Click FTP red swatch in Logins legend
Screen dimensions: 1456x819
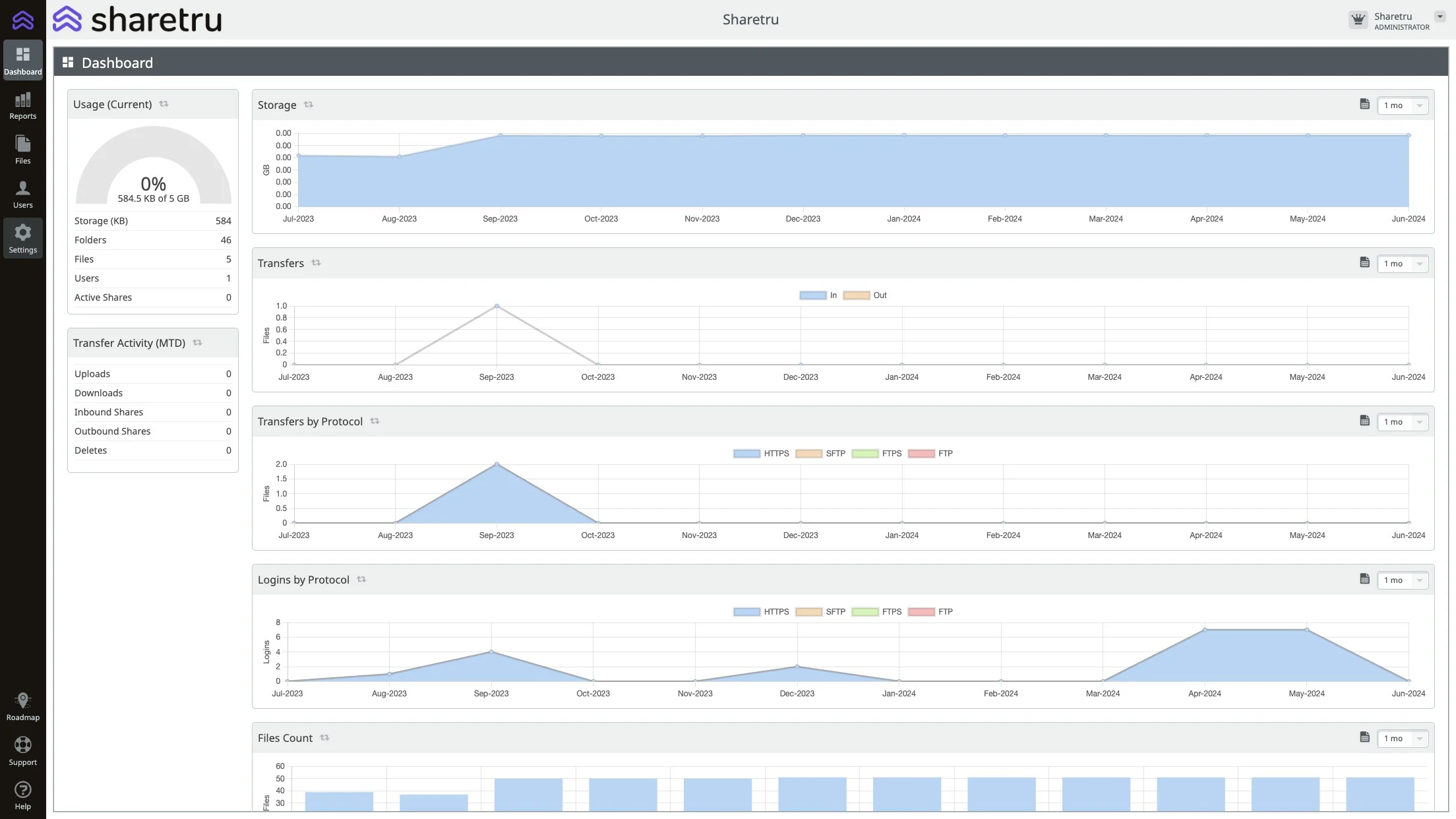point(921,612)
